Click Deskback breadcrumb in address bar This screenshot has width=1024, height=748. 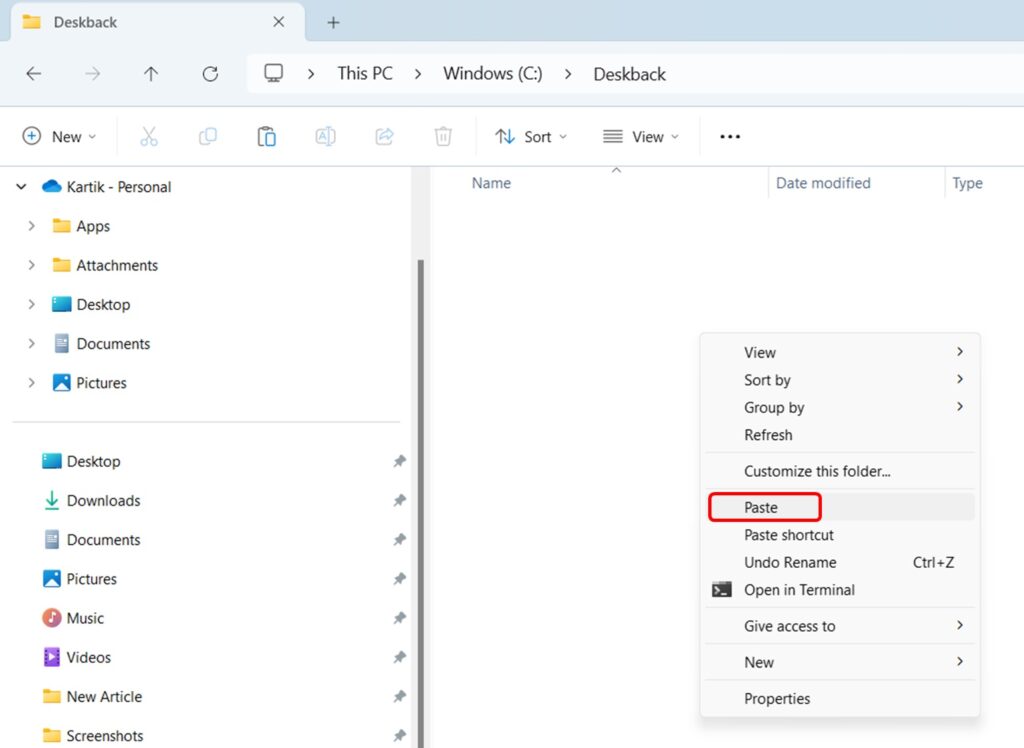(x=630, y=74)
